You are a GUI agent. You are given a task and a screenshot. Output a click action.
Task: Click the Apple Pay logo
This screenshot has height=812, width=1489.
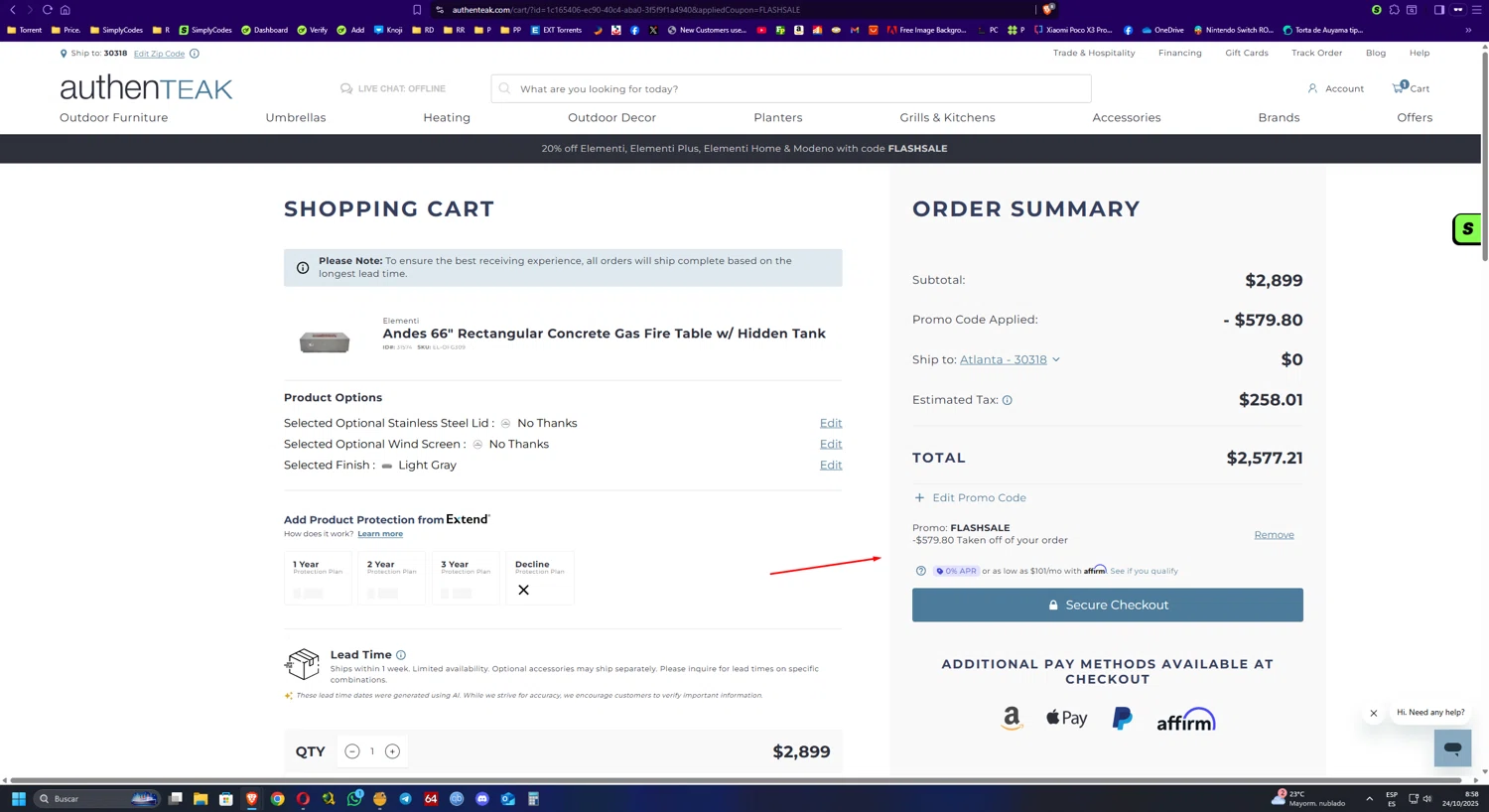pyautogui.click(x=1067, y=718)
